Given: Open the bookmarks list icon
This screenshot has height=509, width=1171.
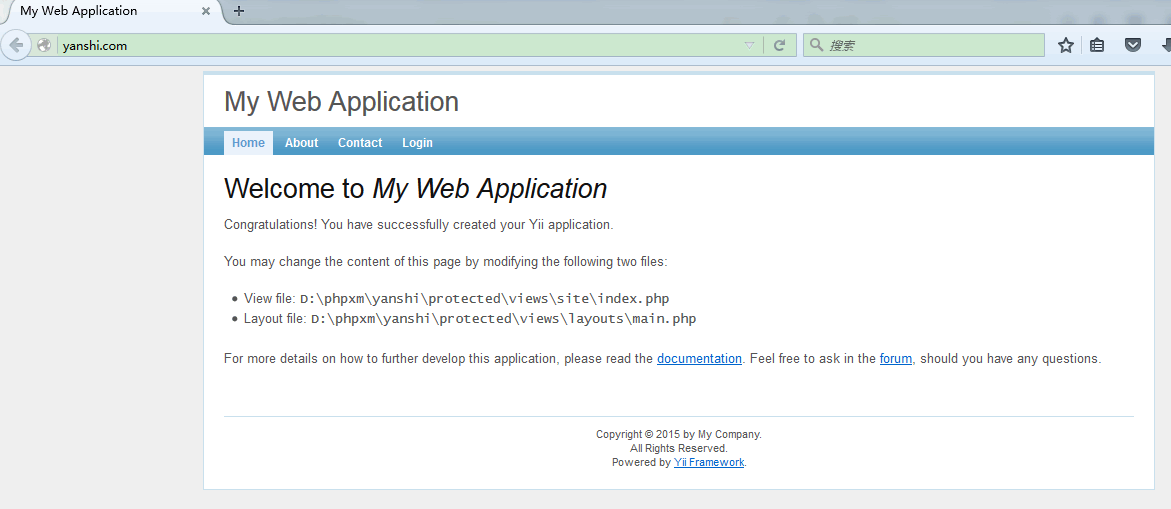Looking at the screenshot, I should pos(1097,45).
